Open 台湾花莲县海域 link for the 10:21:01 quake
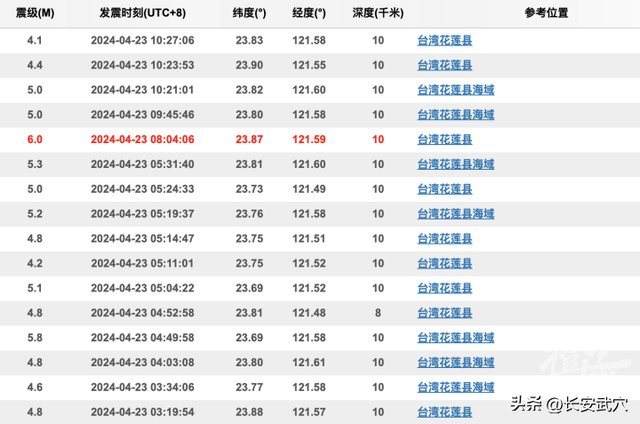This screenshot has height=424, width=640. coord(455,90)
